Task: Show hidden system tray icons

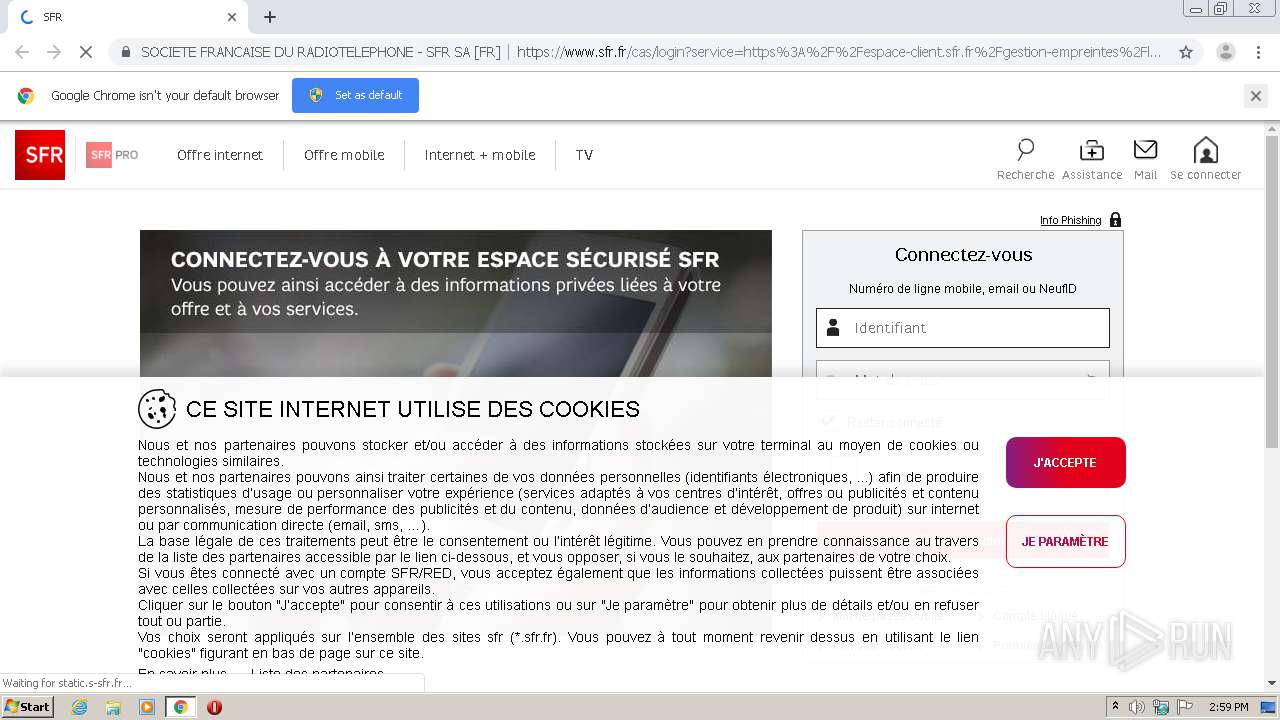Action: 1115,707
